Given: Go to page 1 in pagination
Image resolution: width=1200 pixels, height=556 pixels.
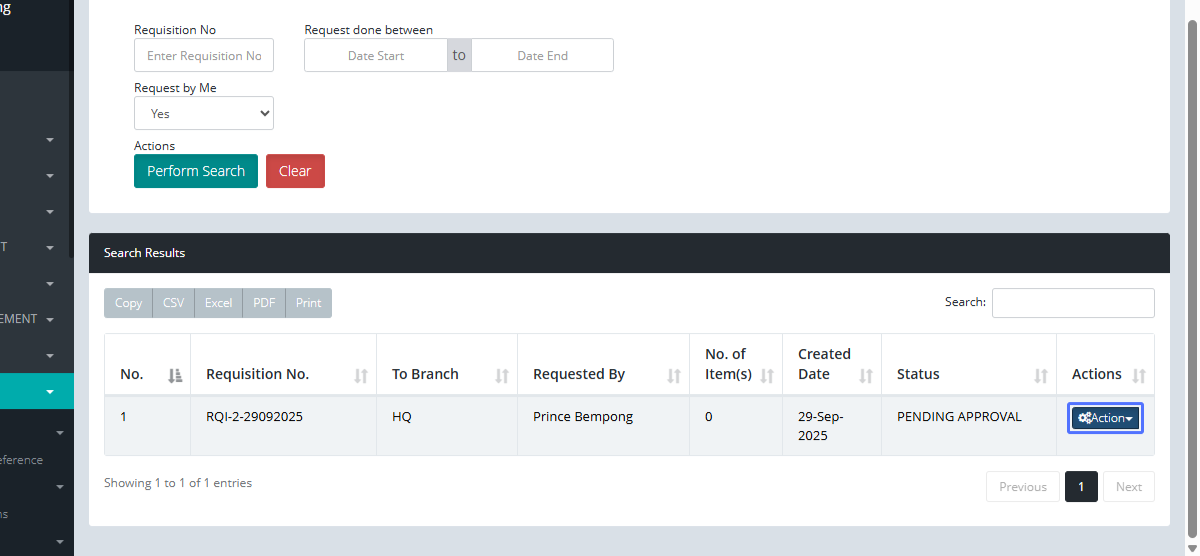Looking at the screenshot, I should click(x=1081, y=487).
